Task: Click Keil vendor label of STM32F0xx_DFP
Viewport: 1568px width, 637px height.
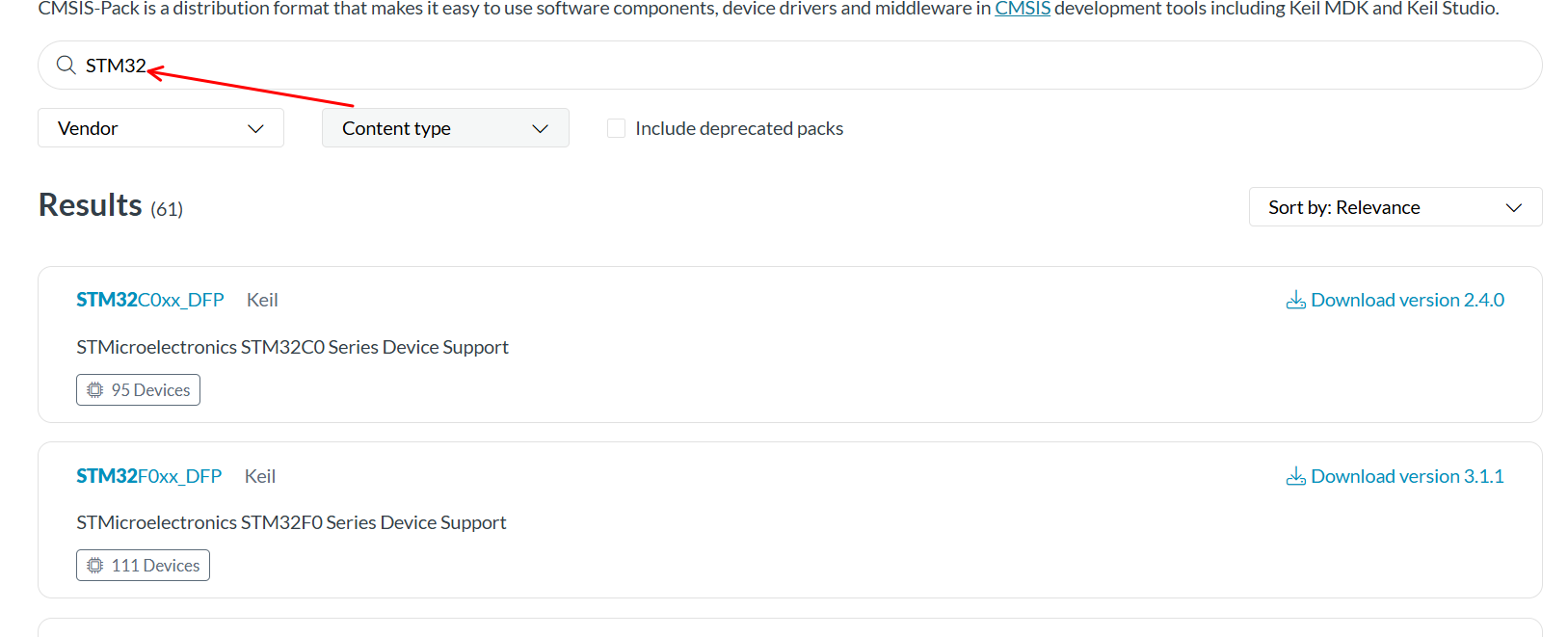Action: click(x=260, y=476)
